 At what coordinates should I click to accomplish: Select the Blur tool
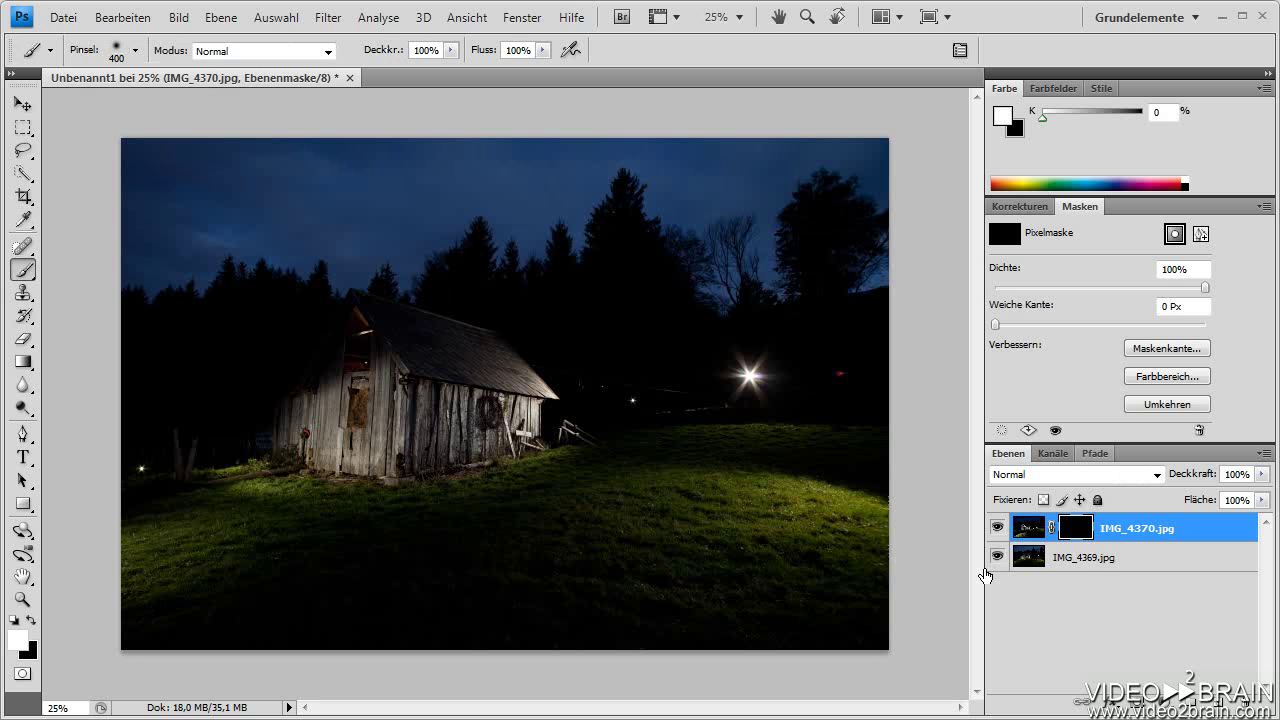(22, 384)
